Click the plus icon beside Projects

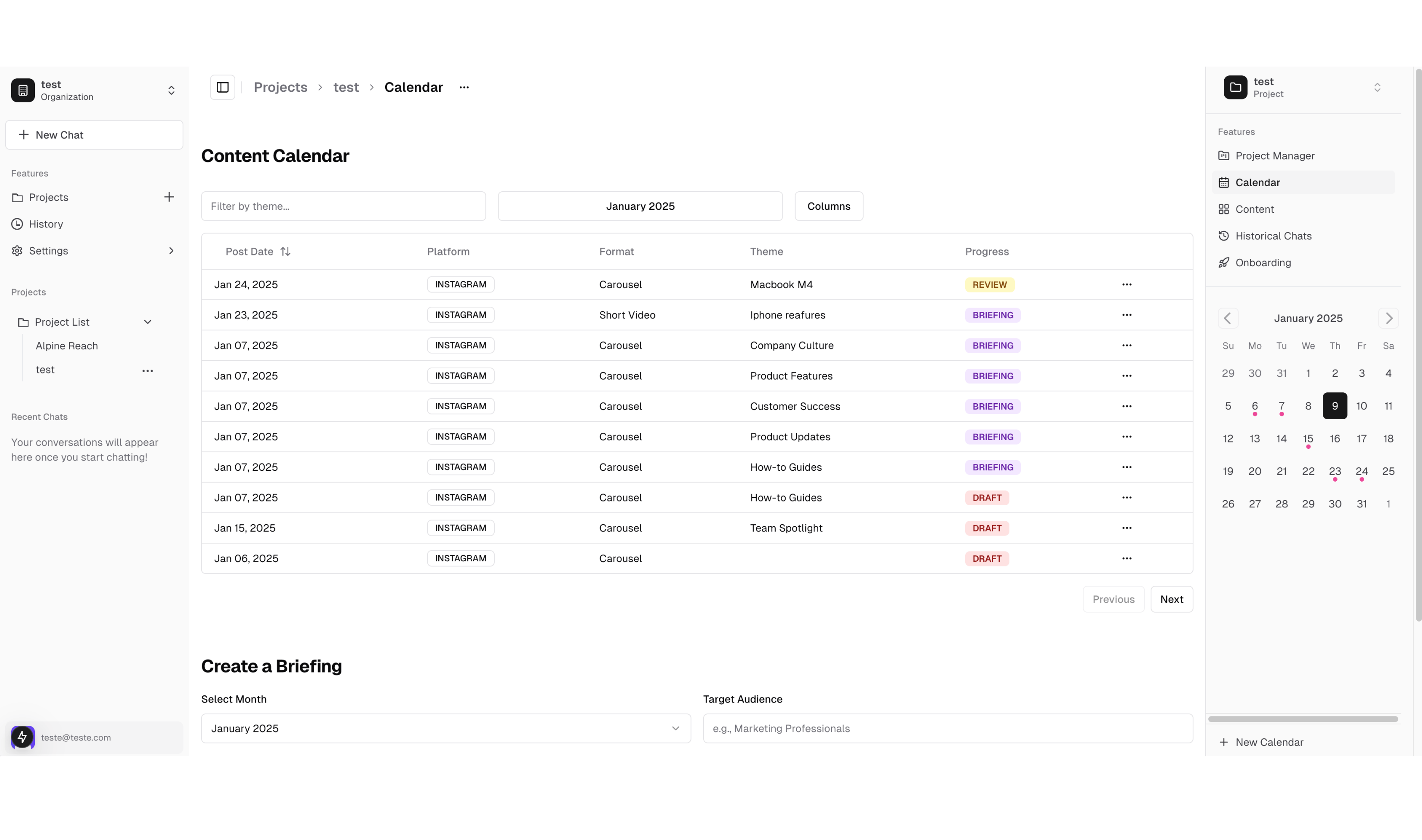168,197
